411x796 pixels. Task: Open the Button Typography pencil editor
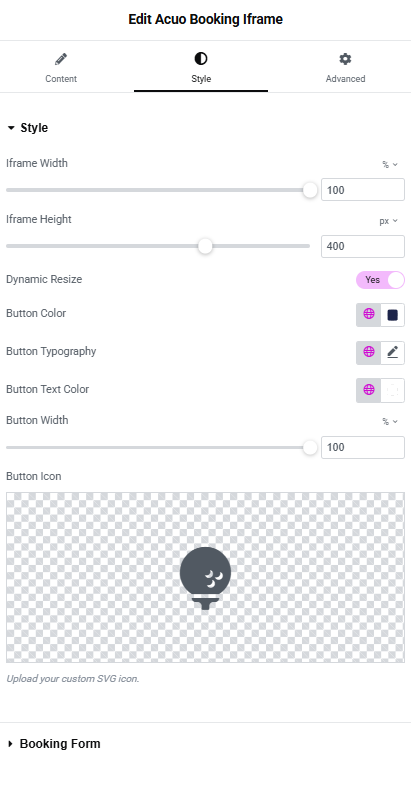[392, 352]
